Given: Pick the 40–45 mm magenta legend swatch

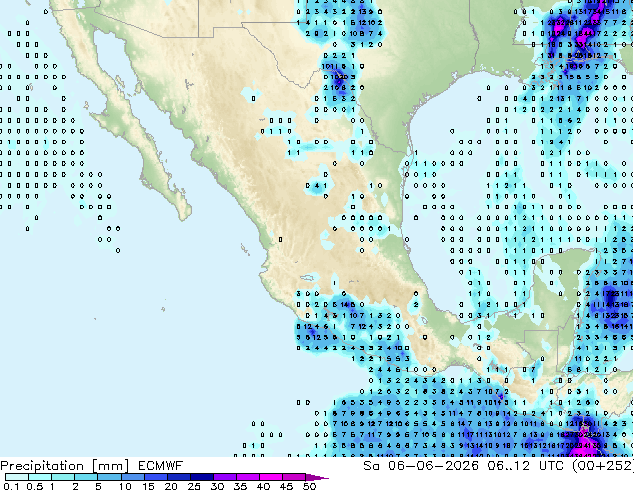Looking at the screenshot, I should click(271, 477).
